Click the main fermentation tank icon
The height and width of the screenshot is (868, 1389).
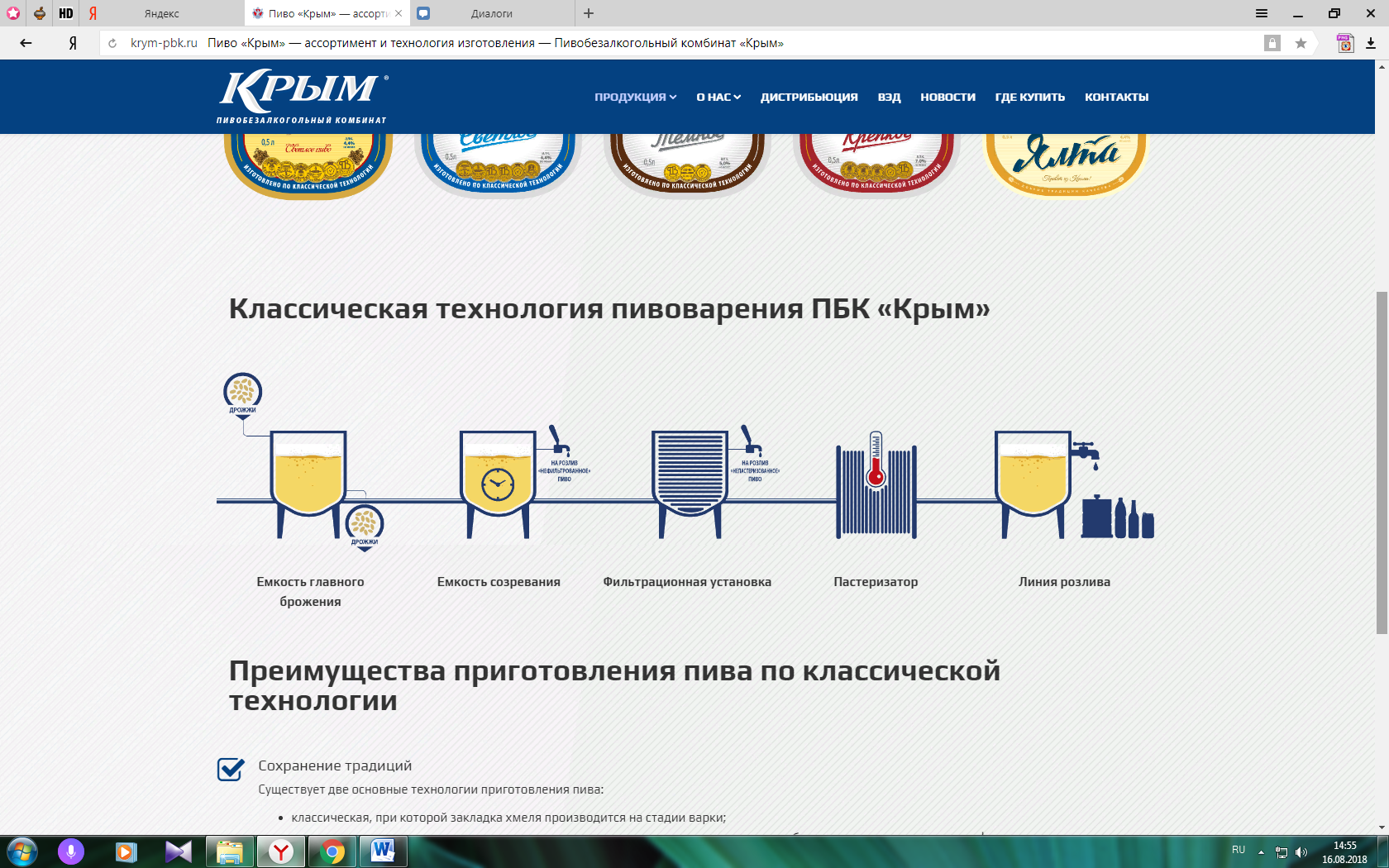coord(308,483)
